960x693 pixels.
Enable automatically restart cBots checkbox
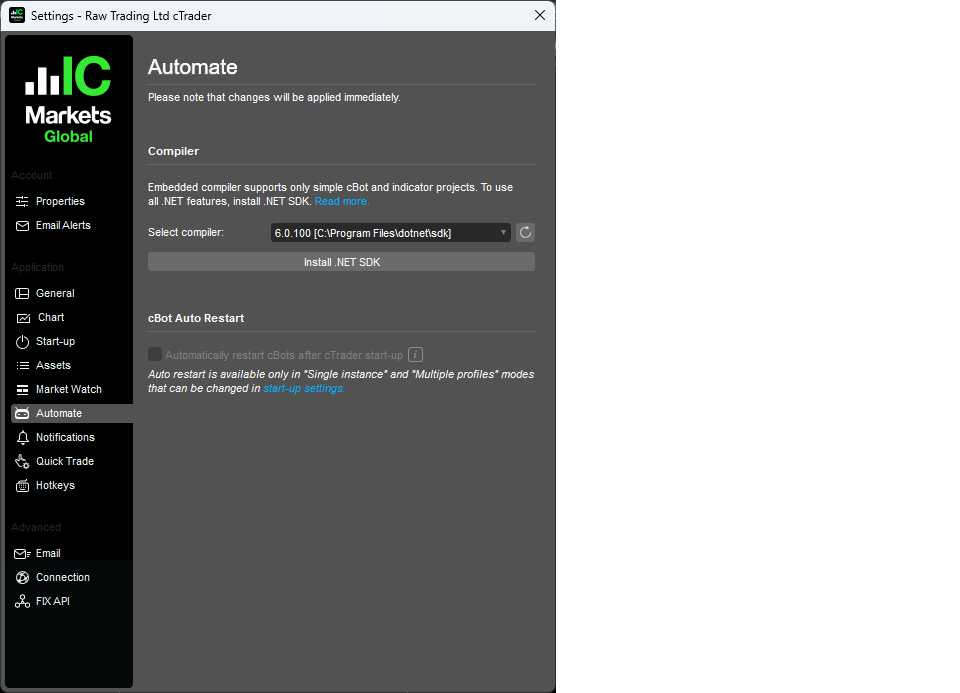pyautogui.click(x=155, y=354)
